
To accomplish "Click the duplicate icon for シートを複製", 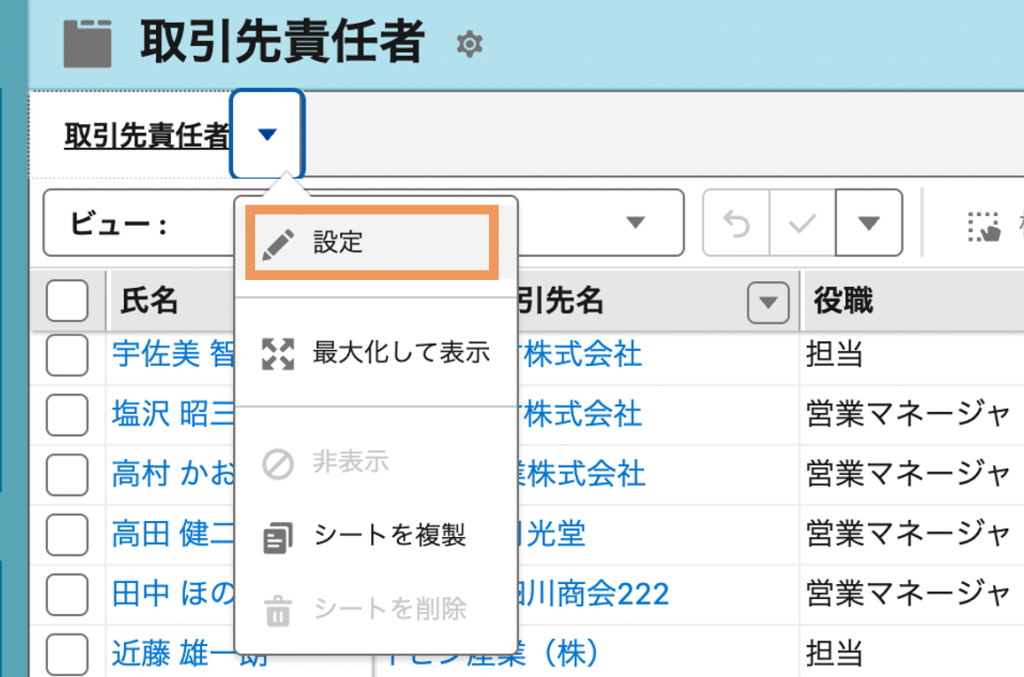I will 277,536.
